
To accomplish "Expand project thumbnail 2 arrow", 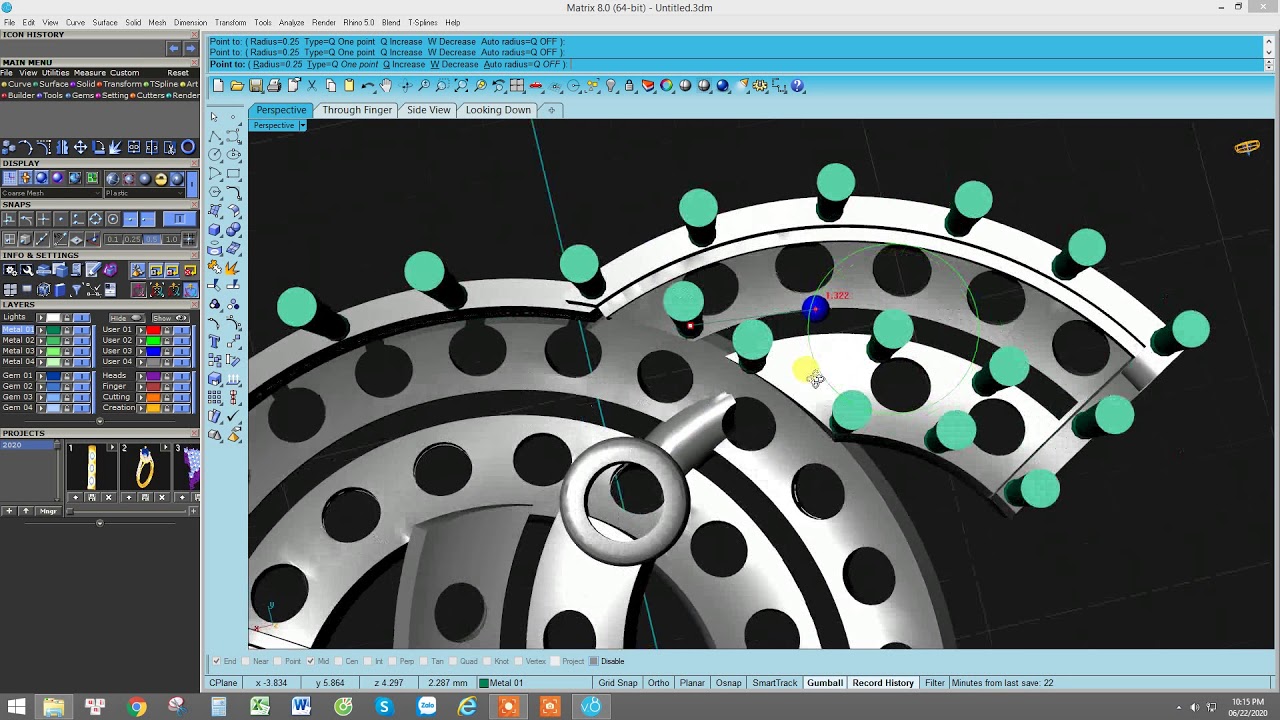I will click(x=165, y=447).
